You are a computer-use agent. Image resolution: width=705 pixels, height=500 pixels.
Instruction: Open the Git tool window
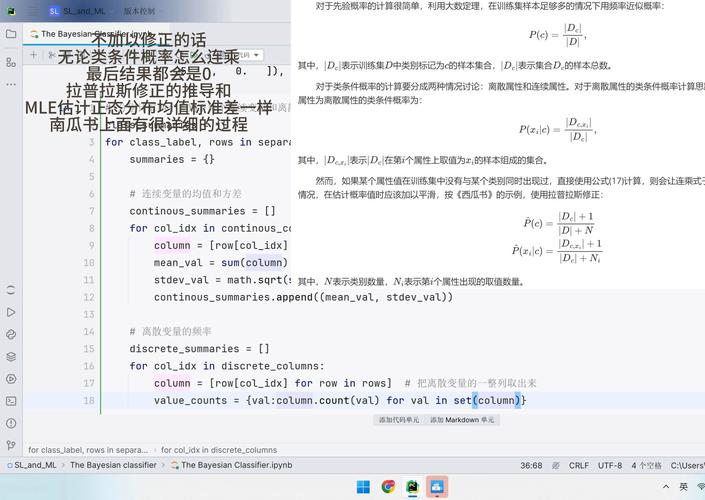[11, 445]
